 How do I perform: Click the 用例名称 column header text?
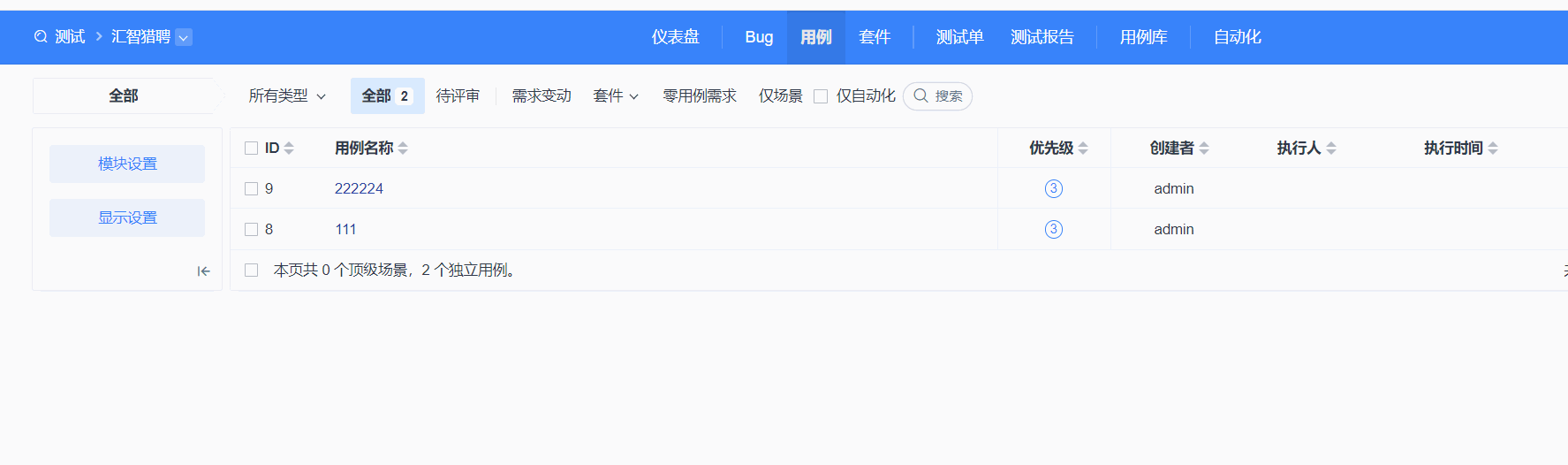point(364,148)
